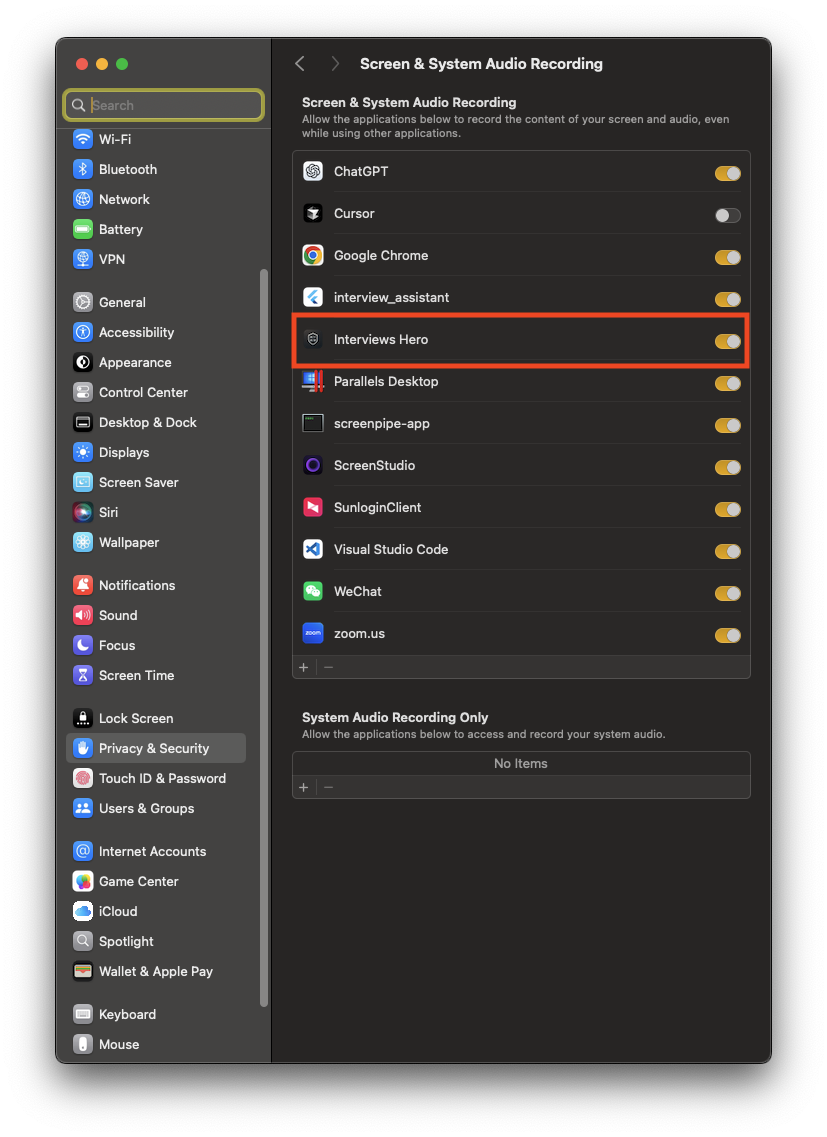The height and width of the screenshot is (1137, 827).
Task: Click the sidebar scrollbar
Action: pyautogui.click(x=264, y=638)
